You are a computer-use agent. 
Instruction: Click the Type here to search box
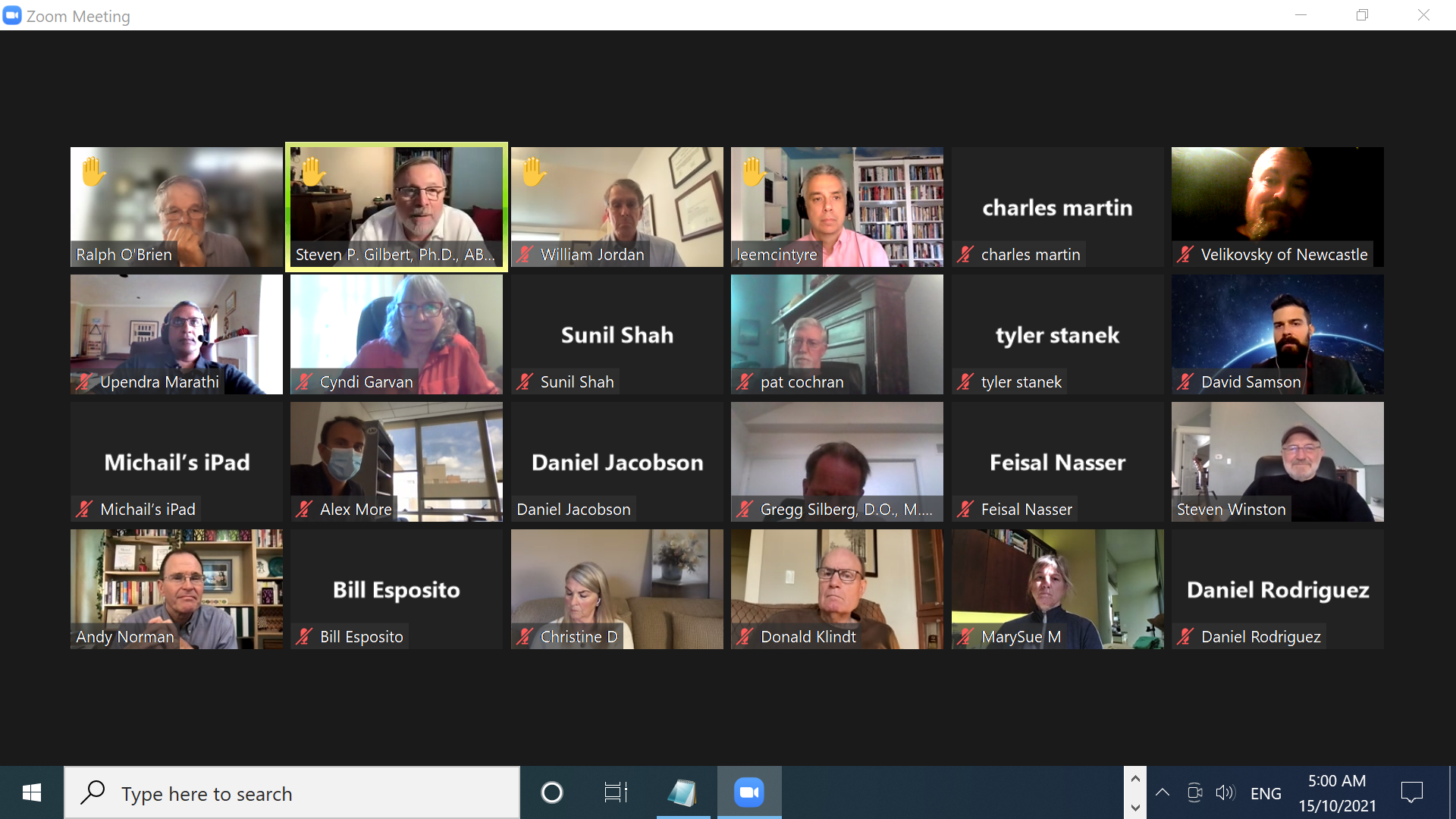(x=292, y=793)
